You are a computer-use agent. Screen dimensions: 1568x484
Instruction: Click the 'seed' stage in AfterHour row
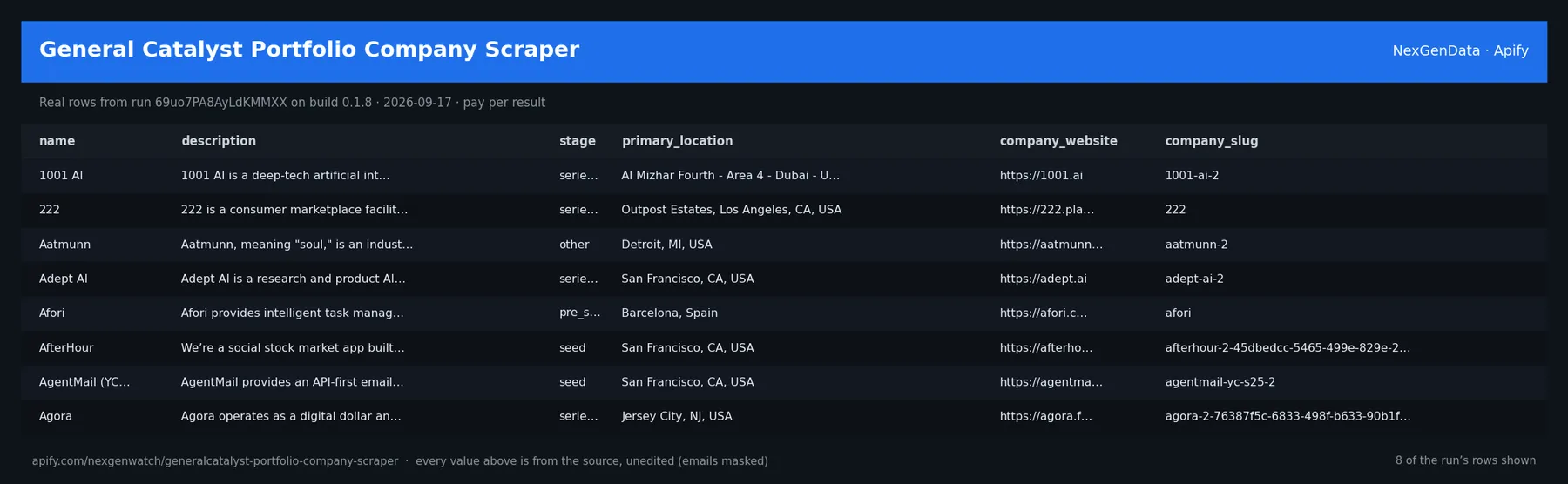[572, 347]
